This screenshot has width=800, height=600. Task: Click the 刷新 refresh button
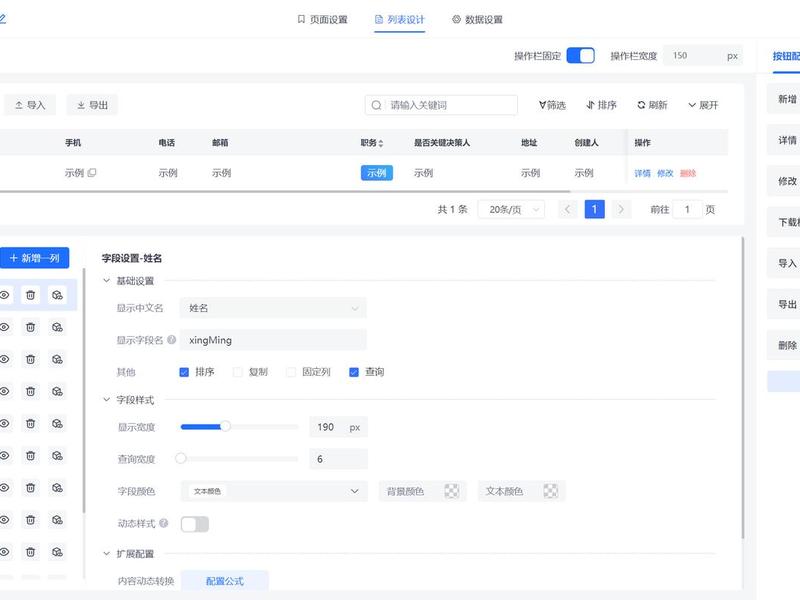coord(652,105)
